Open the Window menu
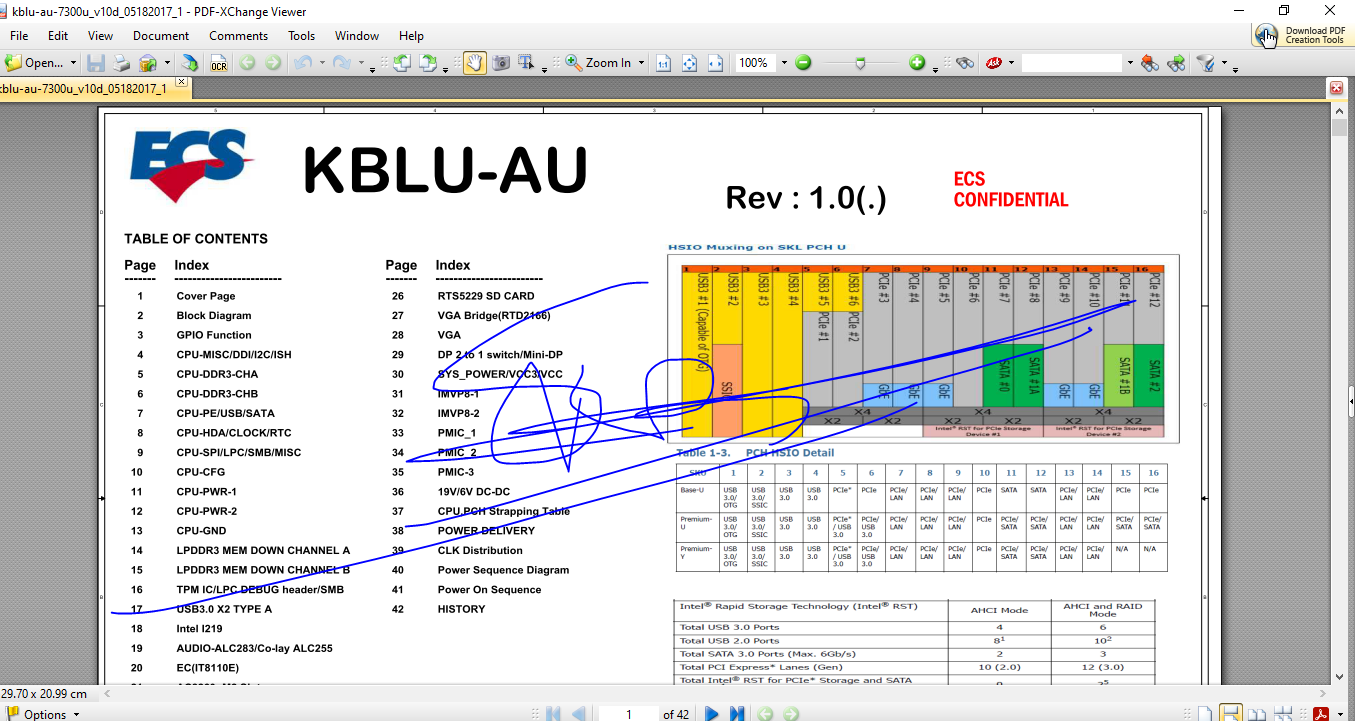 coord(357,36)
